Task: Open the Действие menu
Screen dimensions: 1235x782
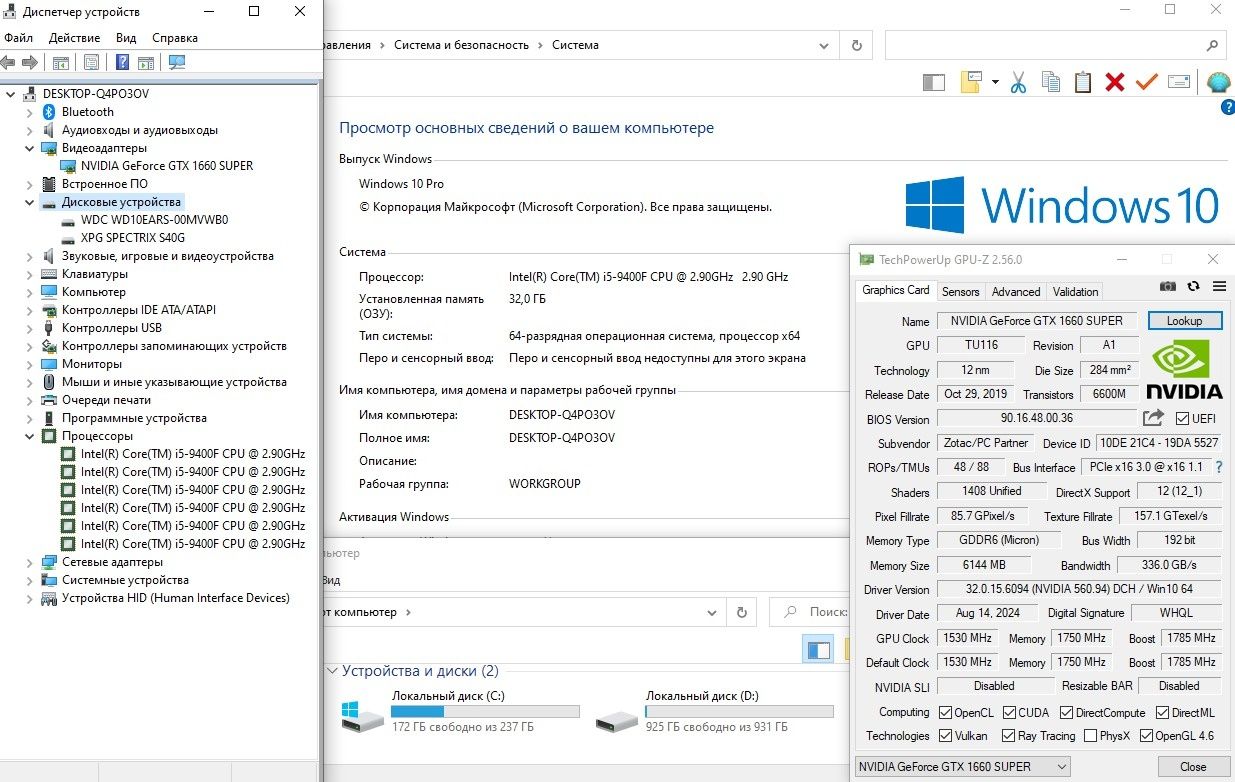Action: (74, 38)
